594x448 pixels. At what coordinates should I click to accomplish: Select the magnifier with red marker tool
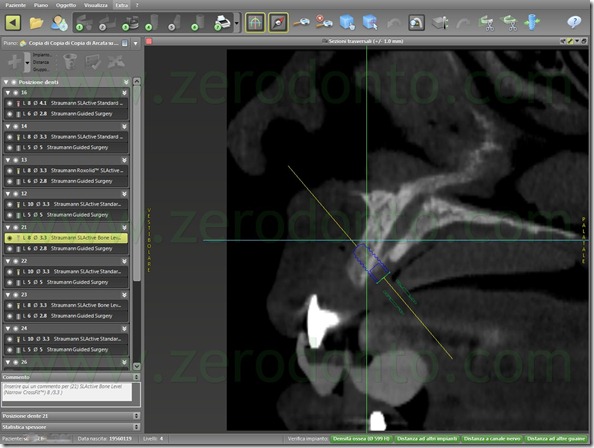point(324,22)
